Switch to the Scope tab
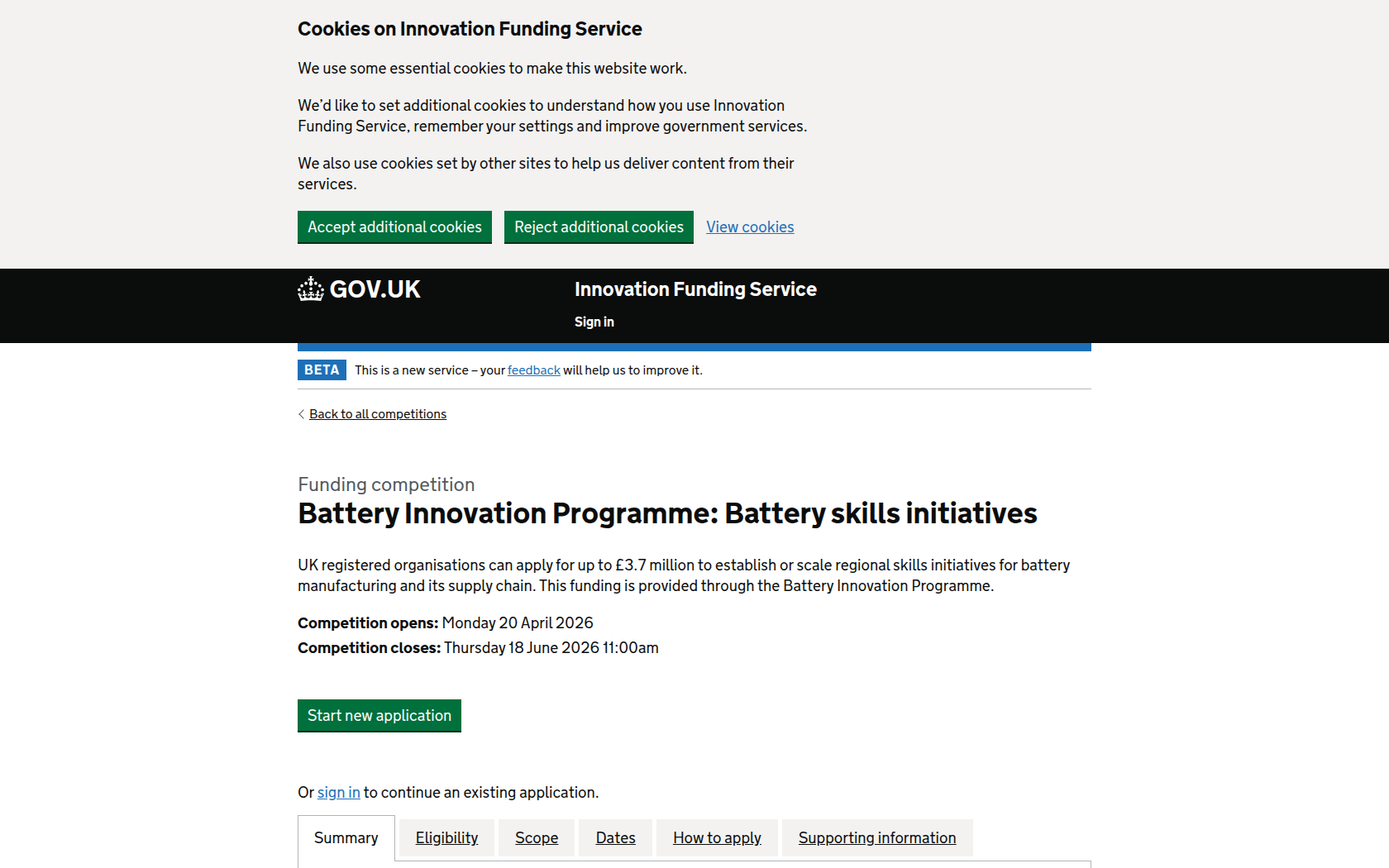This screenshot has width=1389, height=868. coord(537,838)
